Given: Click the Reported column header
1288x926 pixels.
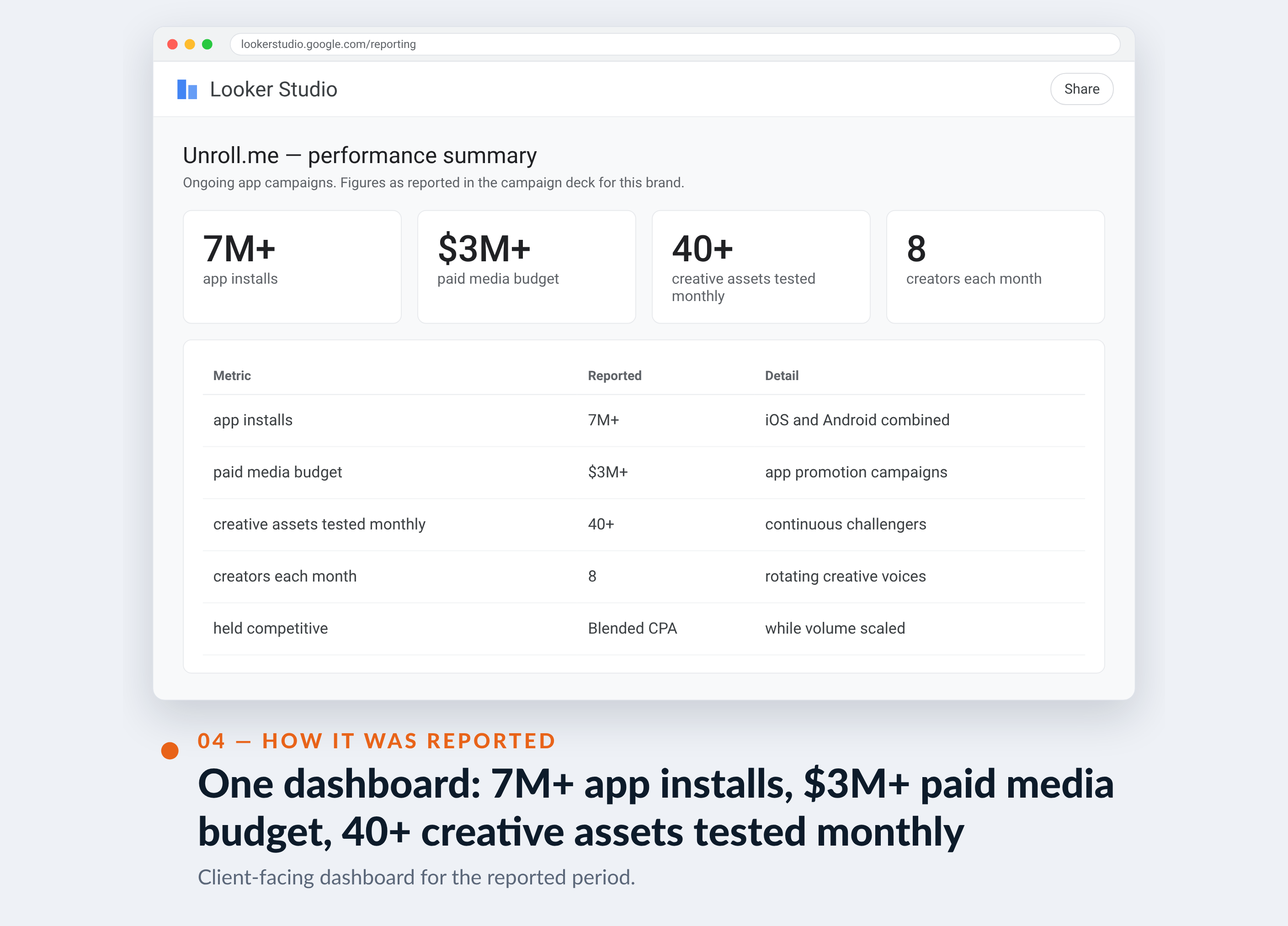Looking at the screenshot, I should coord(614,375).
